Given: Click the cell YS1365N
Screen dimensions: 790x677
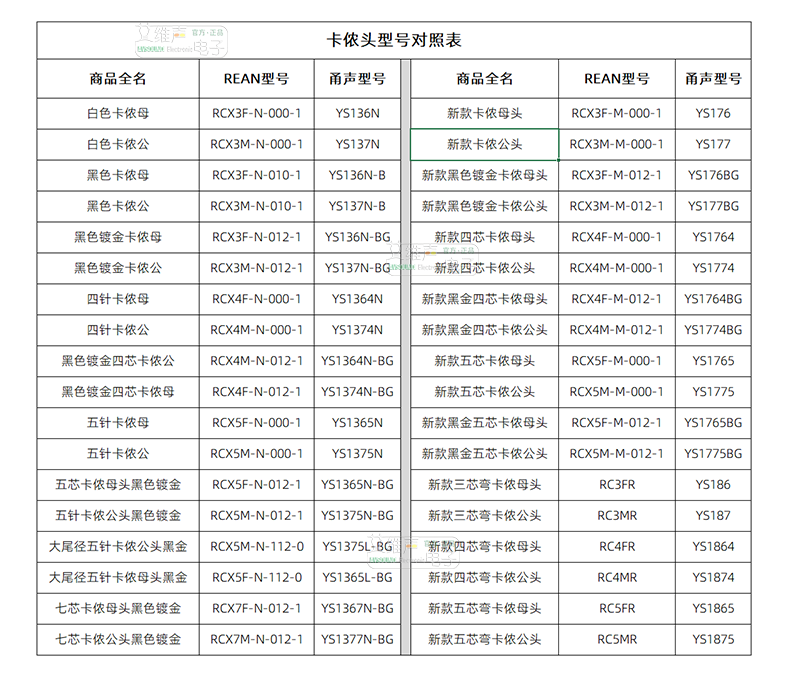Looking at the screenshot, I should click(357, 423).
